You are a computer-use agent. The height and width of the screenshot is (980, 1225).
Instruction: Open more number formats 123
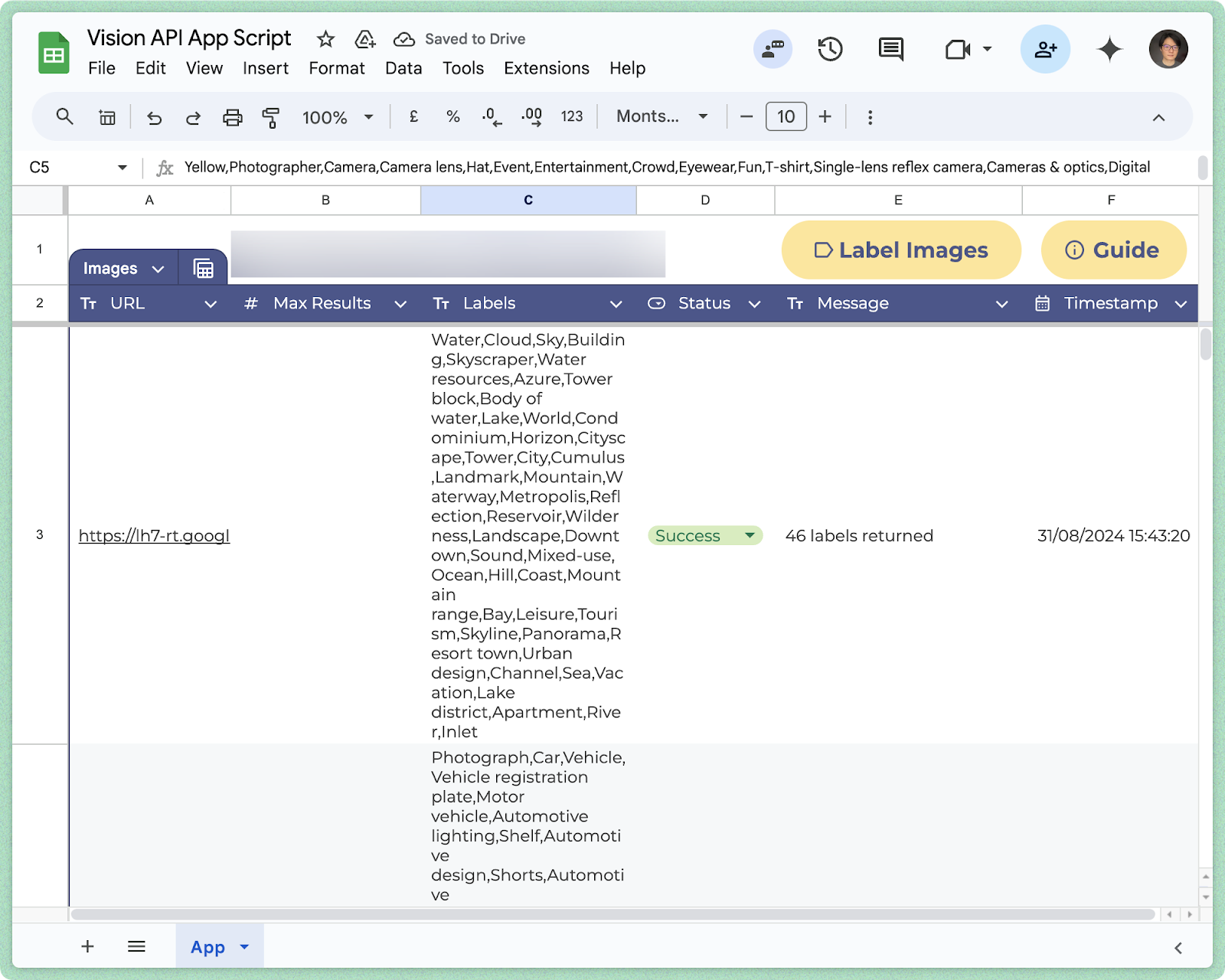coord(572,116)
